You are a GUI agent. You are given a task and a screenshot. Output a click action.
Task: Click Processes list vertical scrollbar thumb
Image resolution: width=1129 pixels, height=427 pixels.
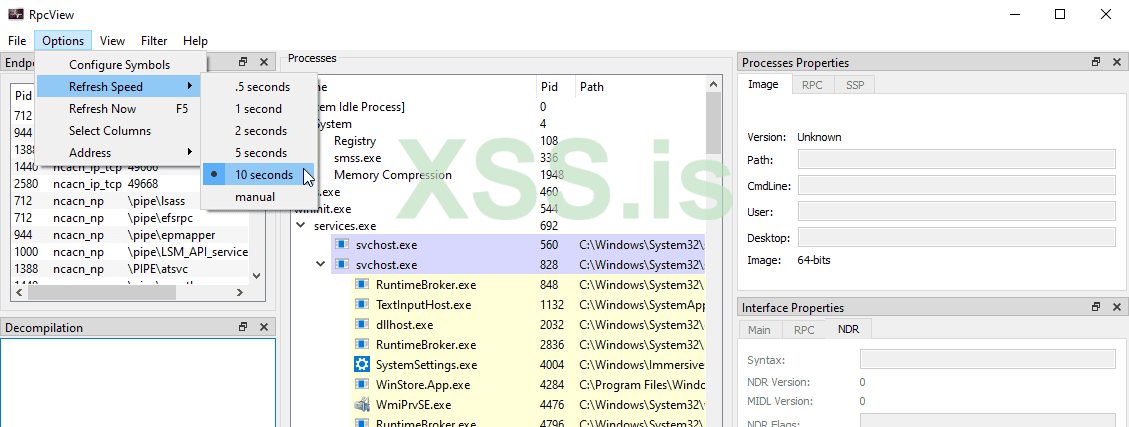click(713, 123)
